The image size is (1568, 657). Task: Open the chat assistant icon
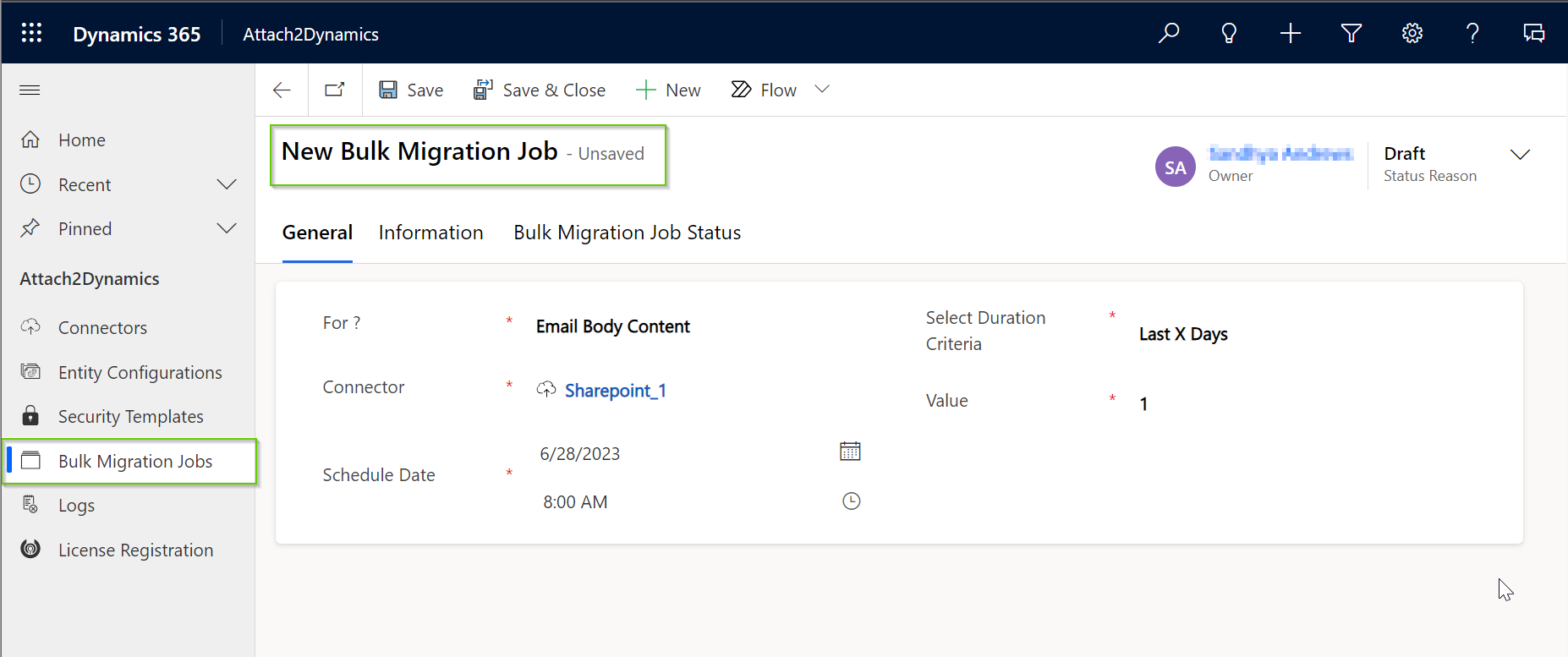coord(1534,33)
